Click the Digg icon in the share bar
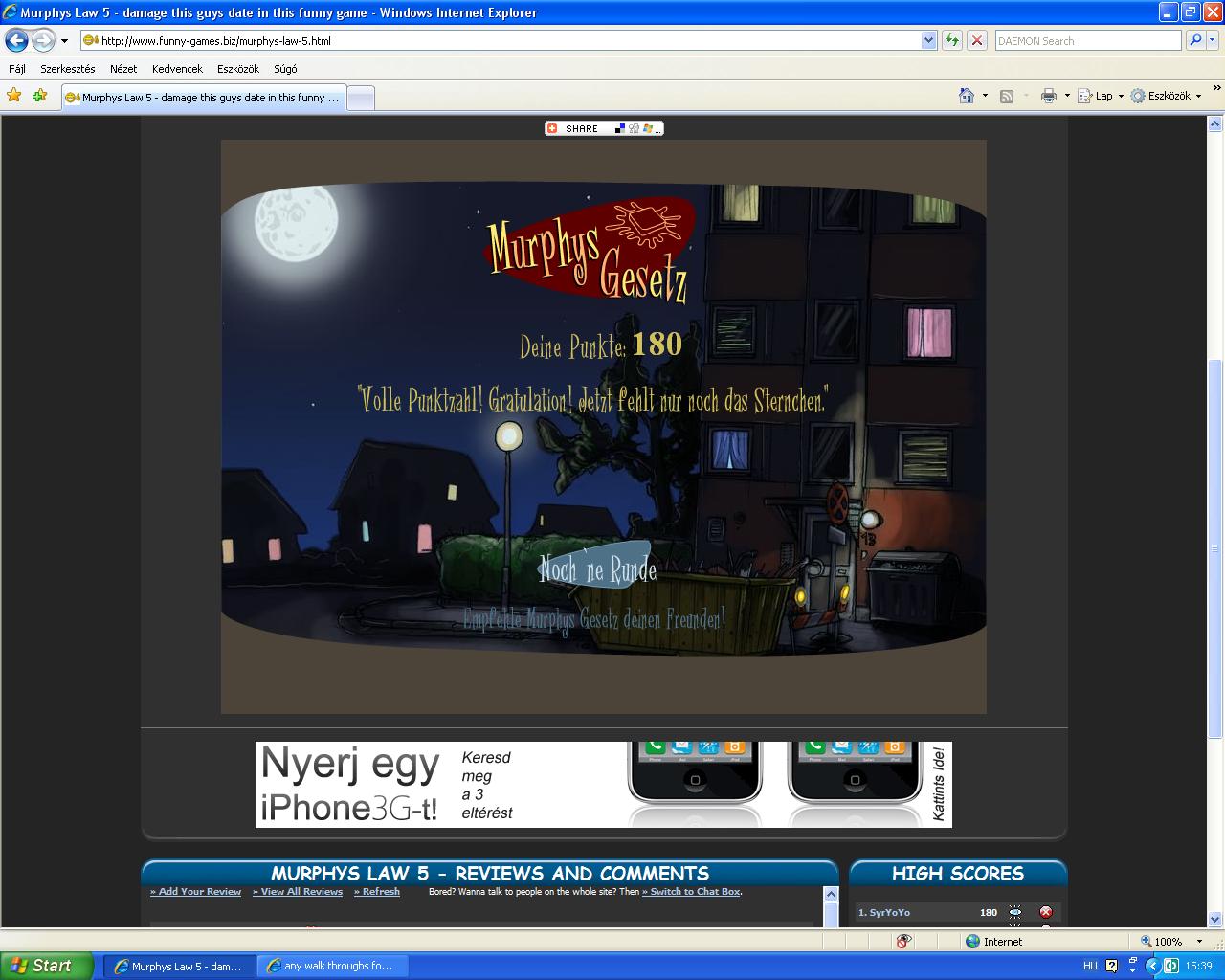Screen dimensions: 1225x980 [x=635, y=128]
